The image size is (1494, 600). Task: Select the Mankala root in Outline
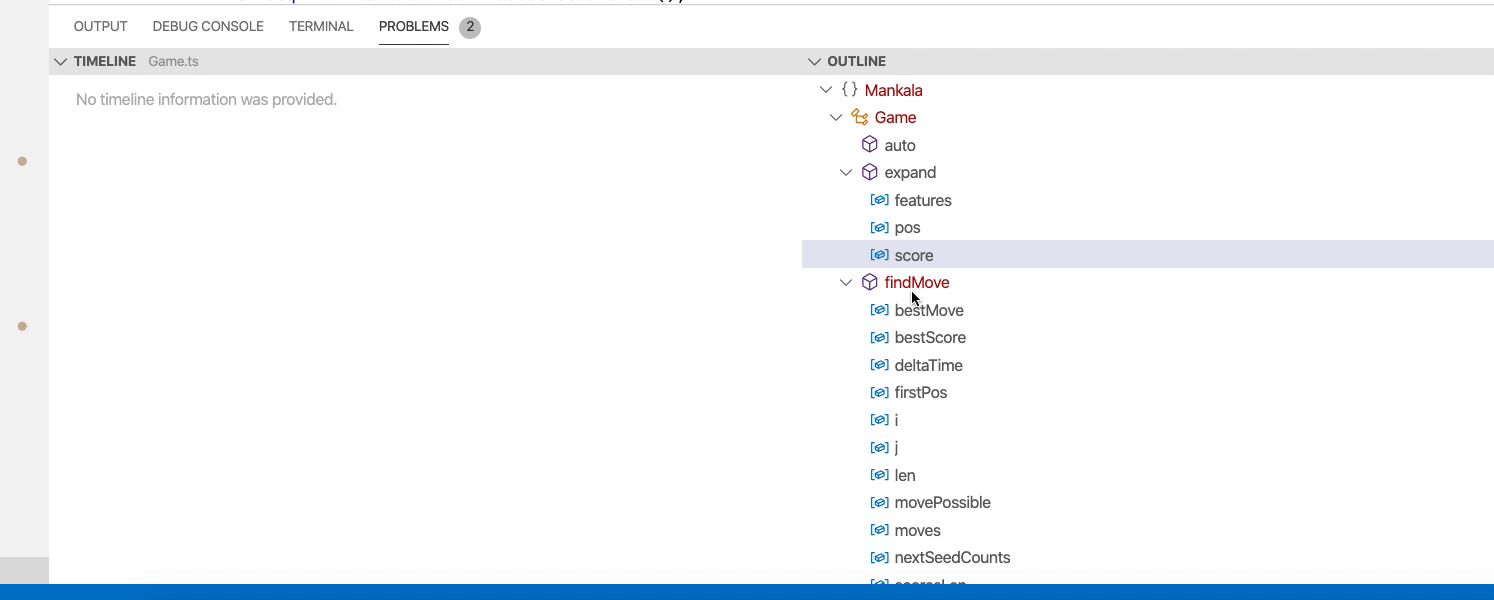[893, 90]
